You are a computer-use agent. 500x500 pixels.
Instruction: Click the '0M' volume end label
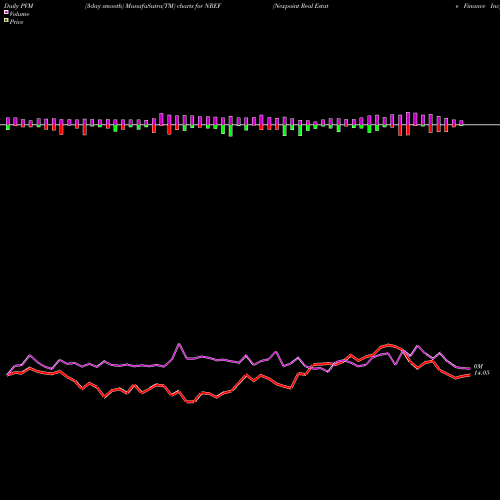(x=478, y=366)
